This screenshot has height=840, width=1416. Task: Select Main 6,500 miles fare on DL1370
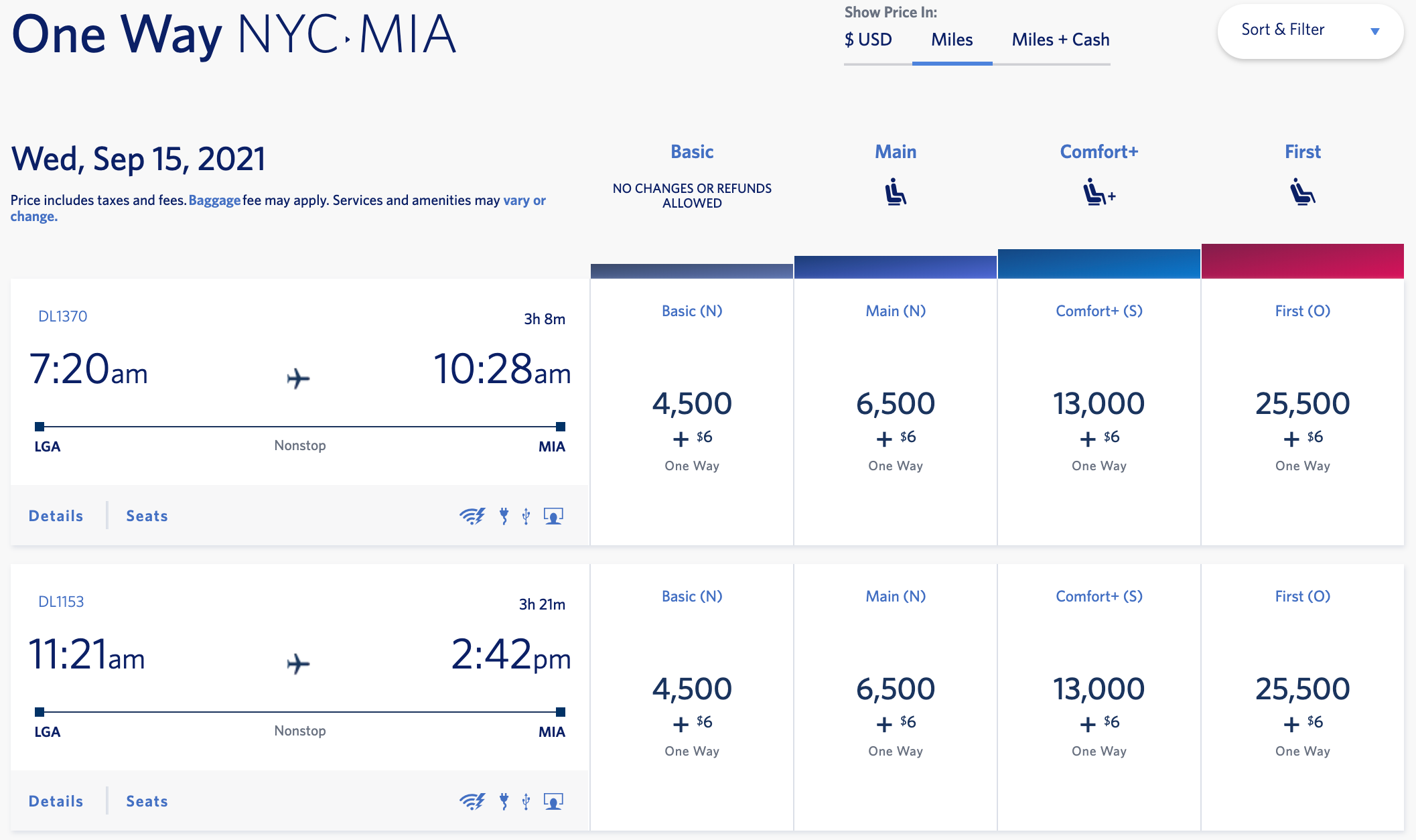coord(896,412)
